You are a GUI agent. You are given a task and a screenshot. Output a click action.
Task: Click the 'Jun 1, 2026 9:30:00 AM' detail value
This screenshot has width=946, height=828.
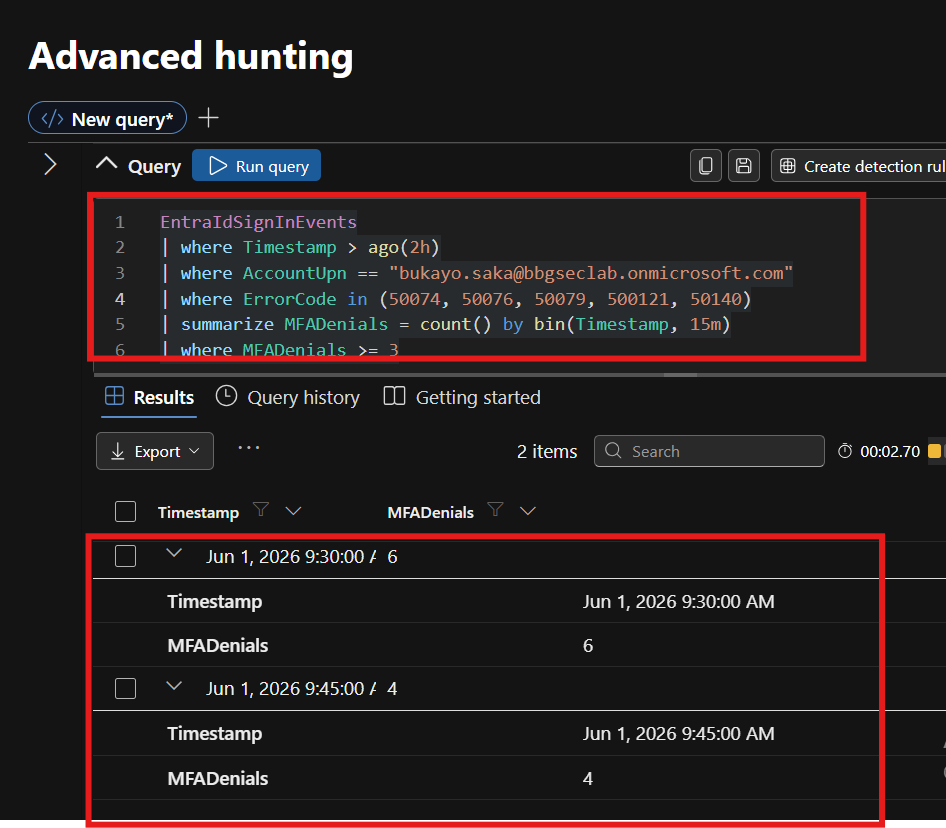point(679,601)
